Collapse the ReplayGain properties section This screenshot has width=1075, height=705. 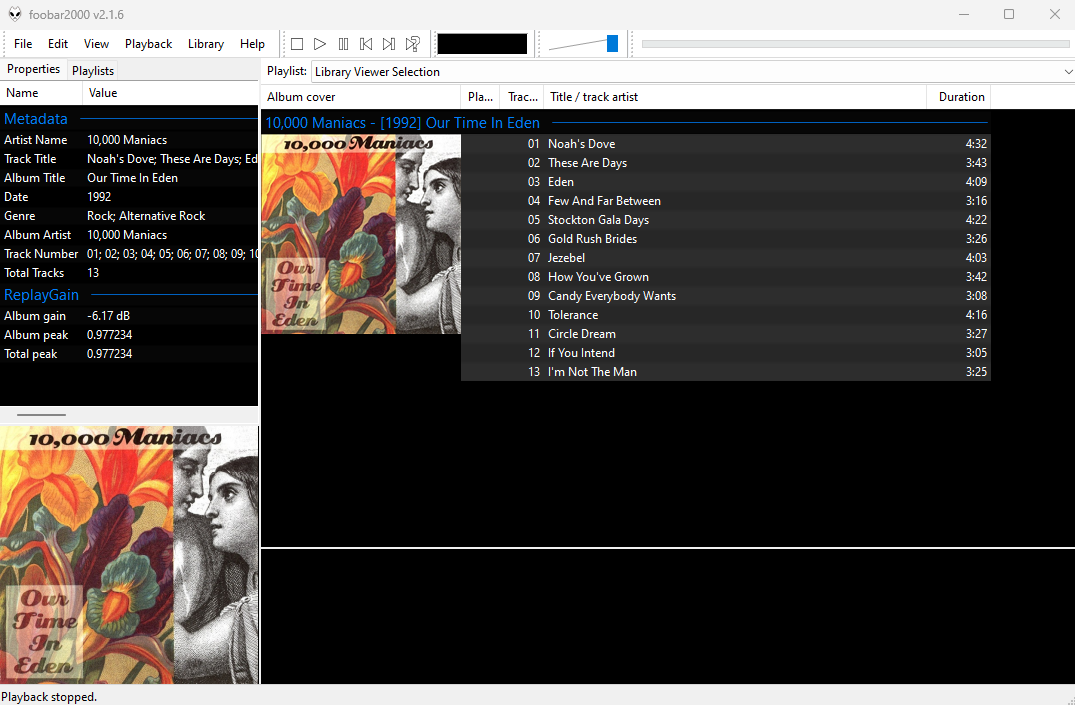point(41,295)
